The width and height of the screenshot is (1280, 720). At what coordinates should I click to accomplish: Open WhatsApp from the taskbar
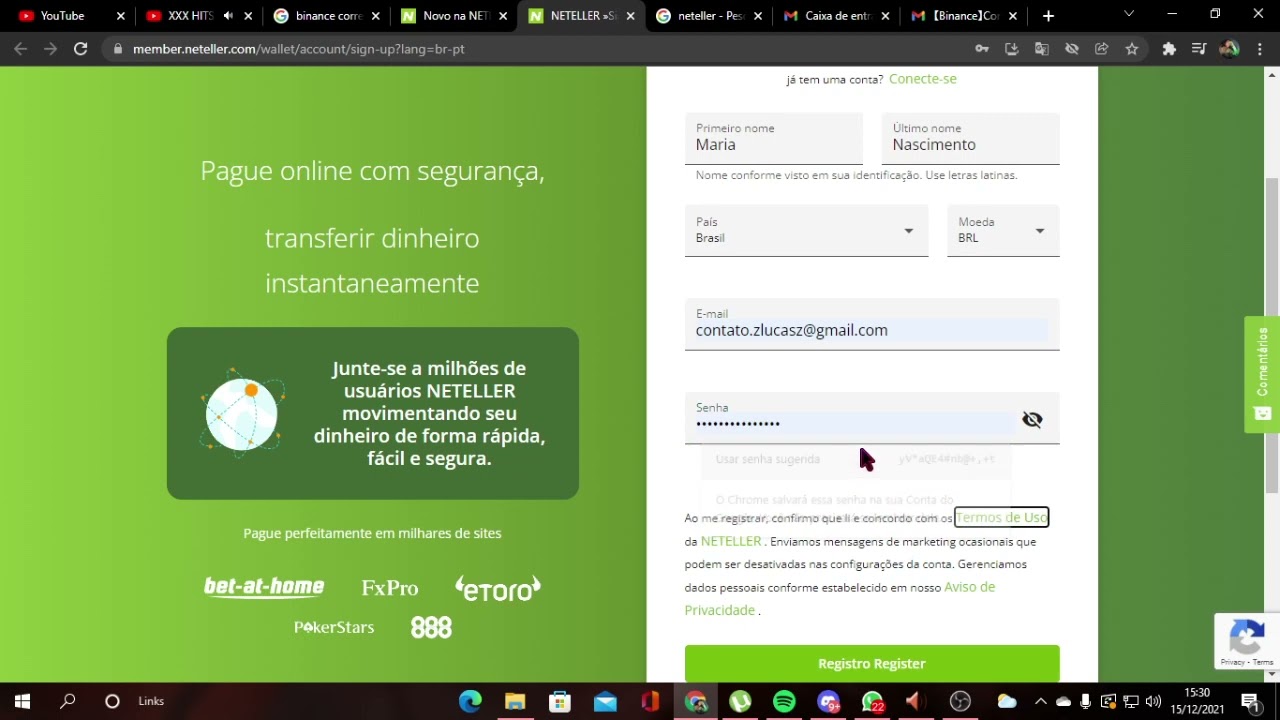tap(873, 701)
